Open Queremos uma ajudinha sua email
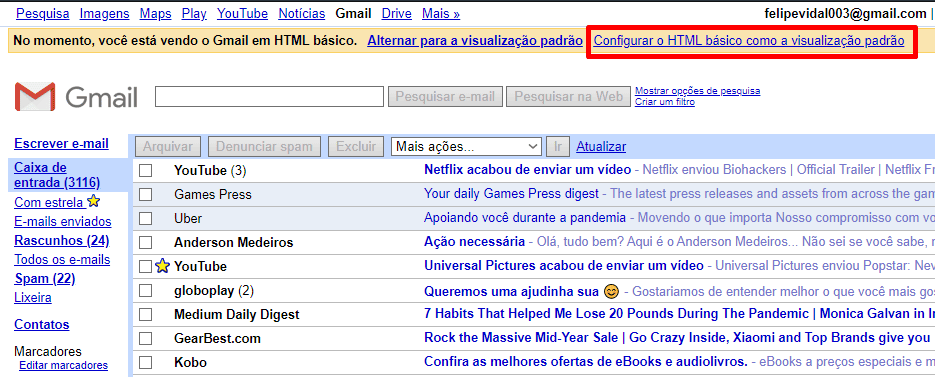Viewport: 935px width, 377px height. pyautogui.click(x=511, y=292)
